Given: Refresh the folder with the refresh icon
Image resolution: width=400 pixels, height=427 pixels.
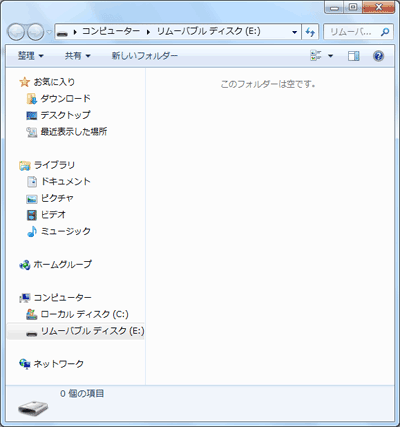Looking at the screenshot, I should point(310,32).
